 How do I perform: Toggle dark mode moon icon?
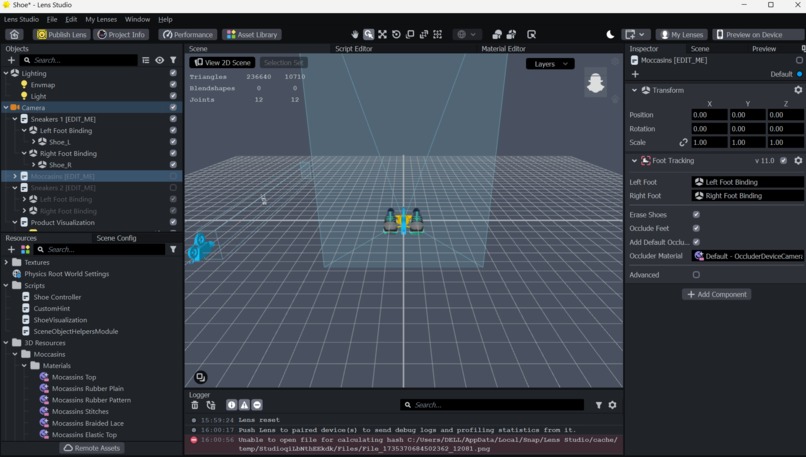click(610, 34)
